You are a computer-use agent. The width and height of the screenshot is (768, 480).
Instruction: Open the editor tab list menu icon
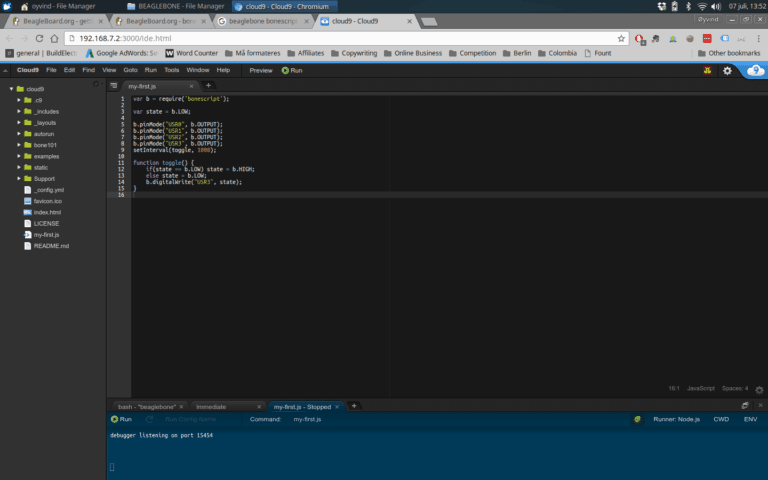(x=114, y=86)
